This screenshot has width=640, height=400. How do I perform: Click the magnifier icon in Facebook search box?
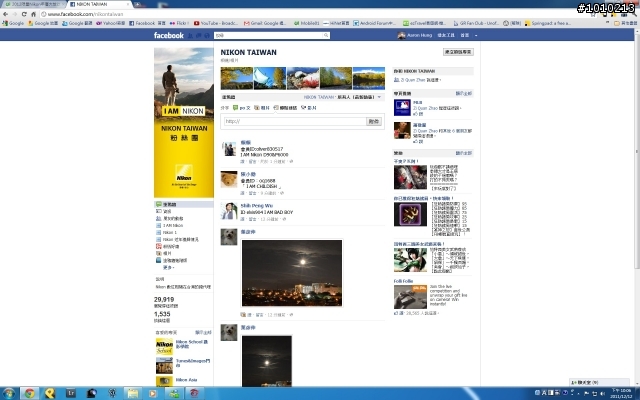coord(326,36)
